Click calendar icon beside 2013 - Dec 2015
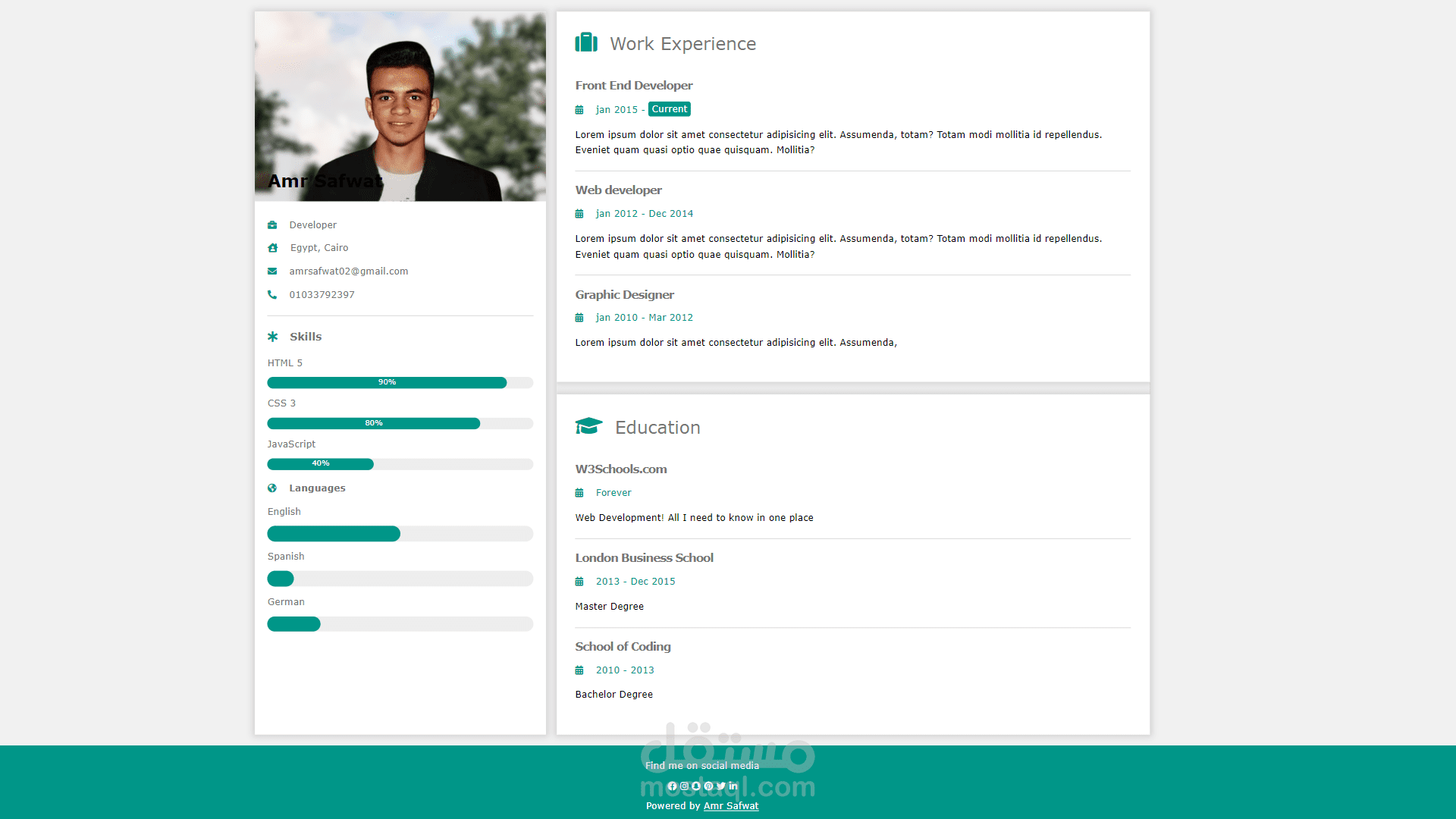 (x=579, y=582)
